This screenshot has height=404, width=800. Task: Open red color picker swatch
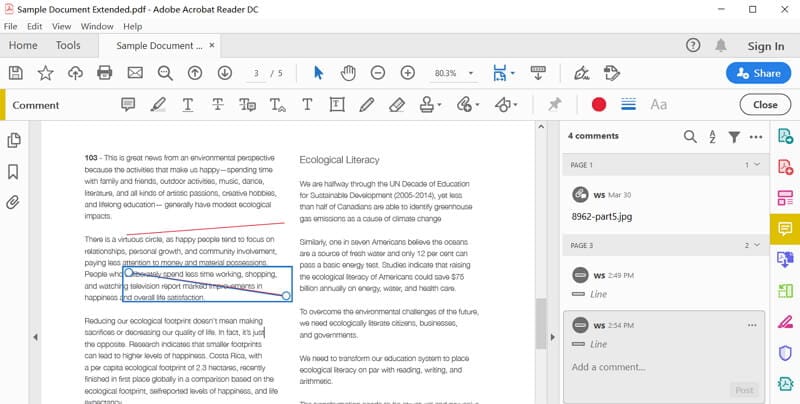click(x=599, y=105)
